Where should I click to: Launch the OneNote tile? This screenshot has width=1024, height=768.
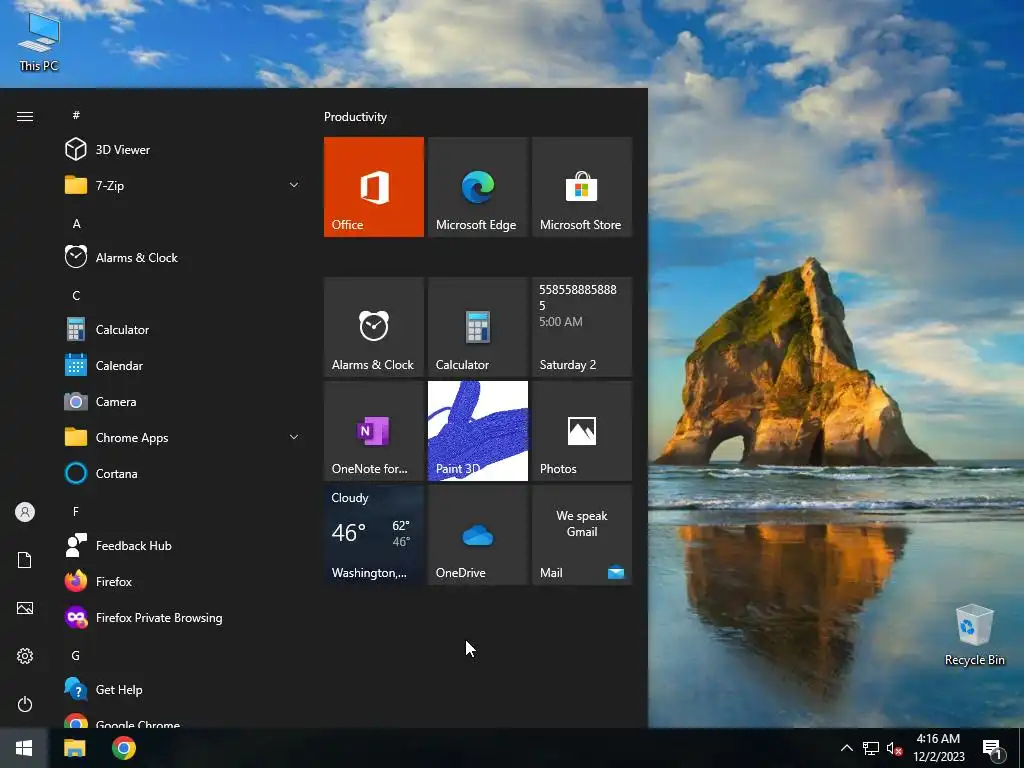tap(374, 431)
